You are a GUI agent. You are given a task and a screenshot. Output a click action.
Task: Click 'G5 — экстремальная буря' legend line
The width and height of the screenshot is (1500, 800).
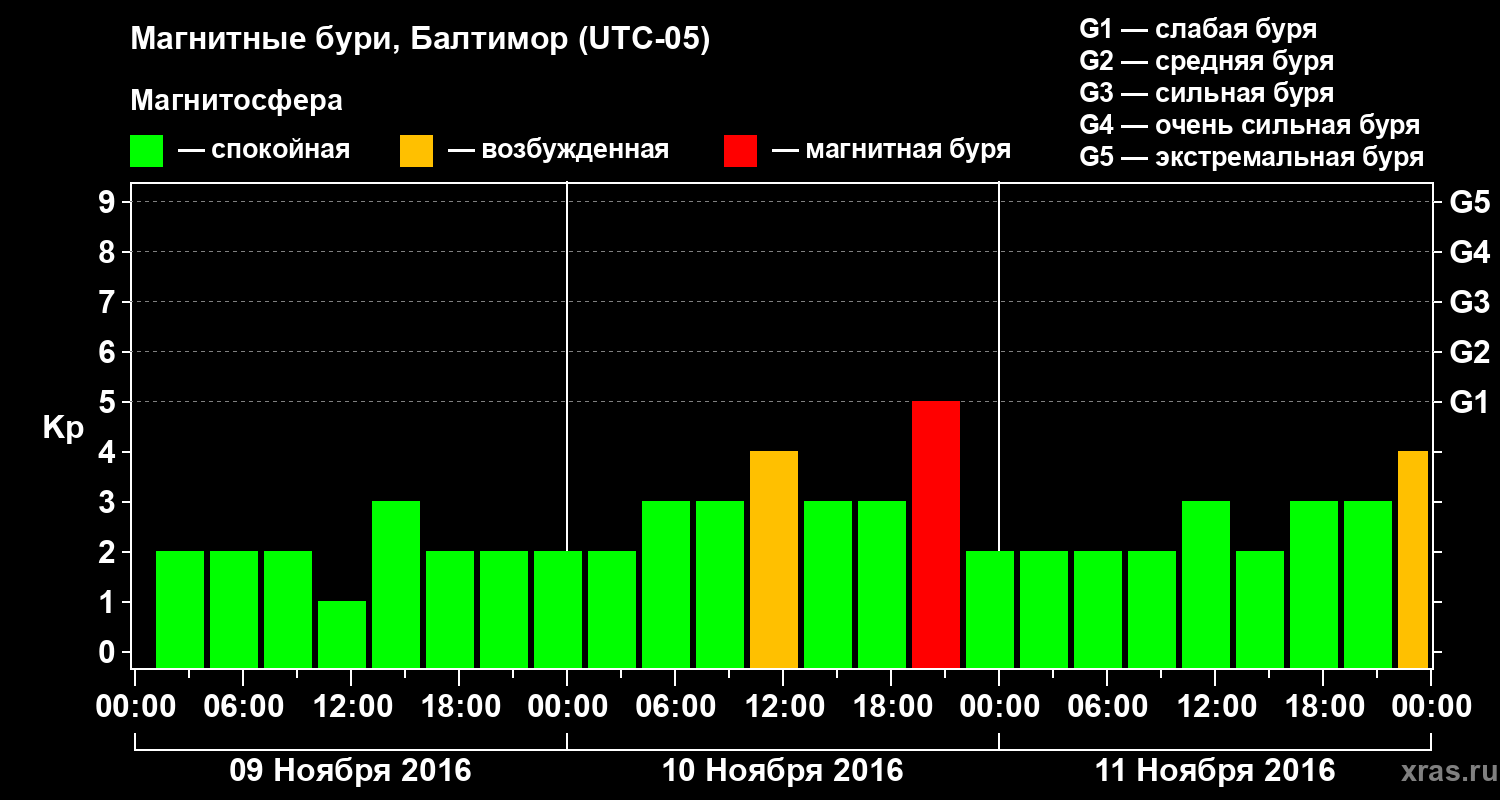click(x=1251, y=157)
